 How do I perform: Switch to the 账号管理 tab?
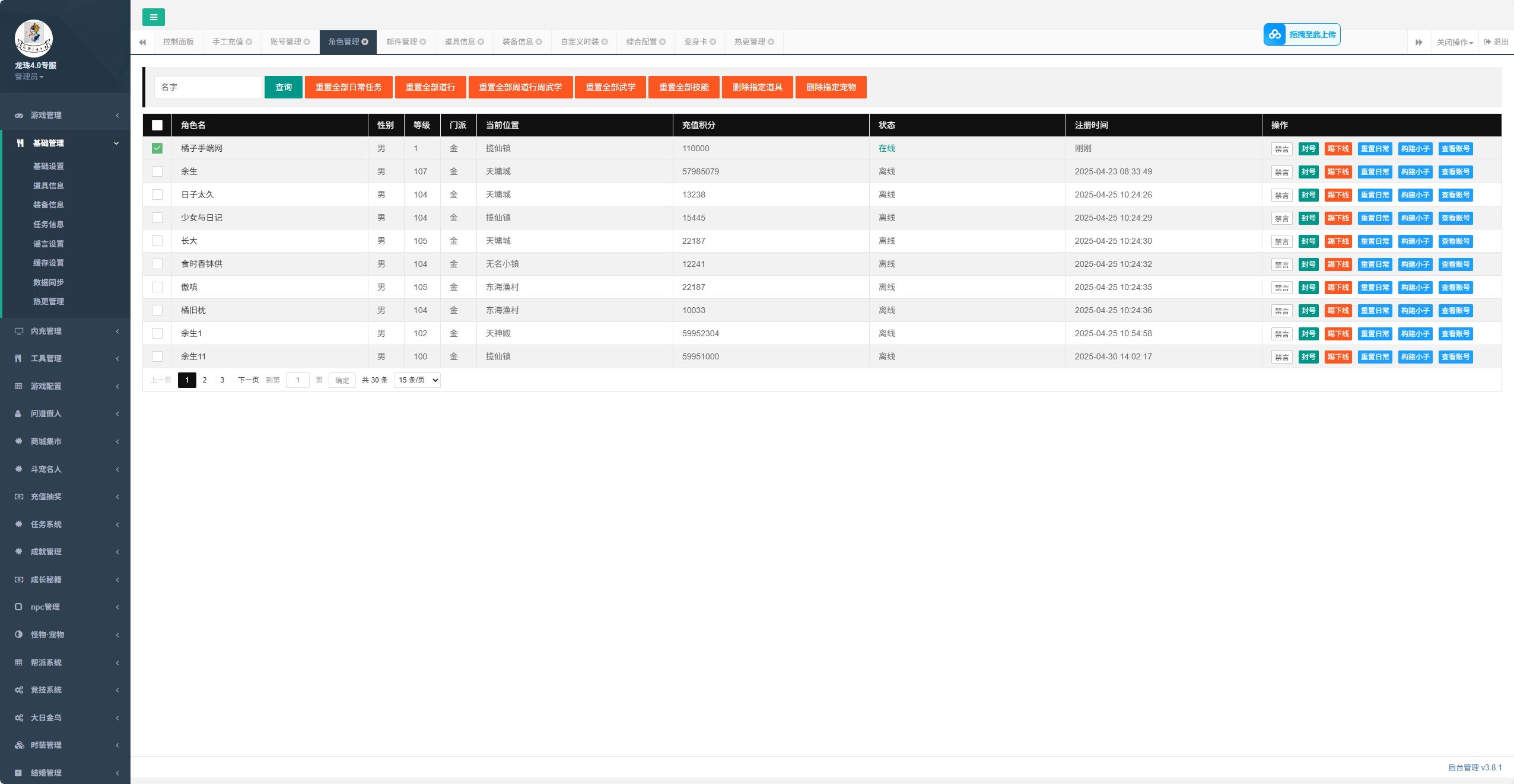[286, 42]
